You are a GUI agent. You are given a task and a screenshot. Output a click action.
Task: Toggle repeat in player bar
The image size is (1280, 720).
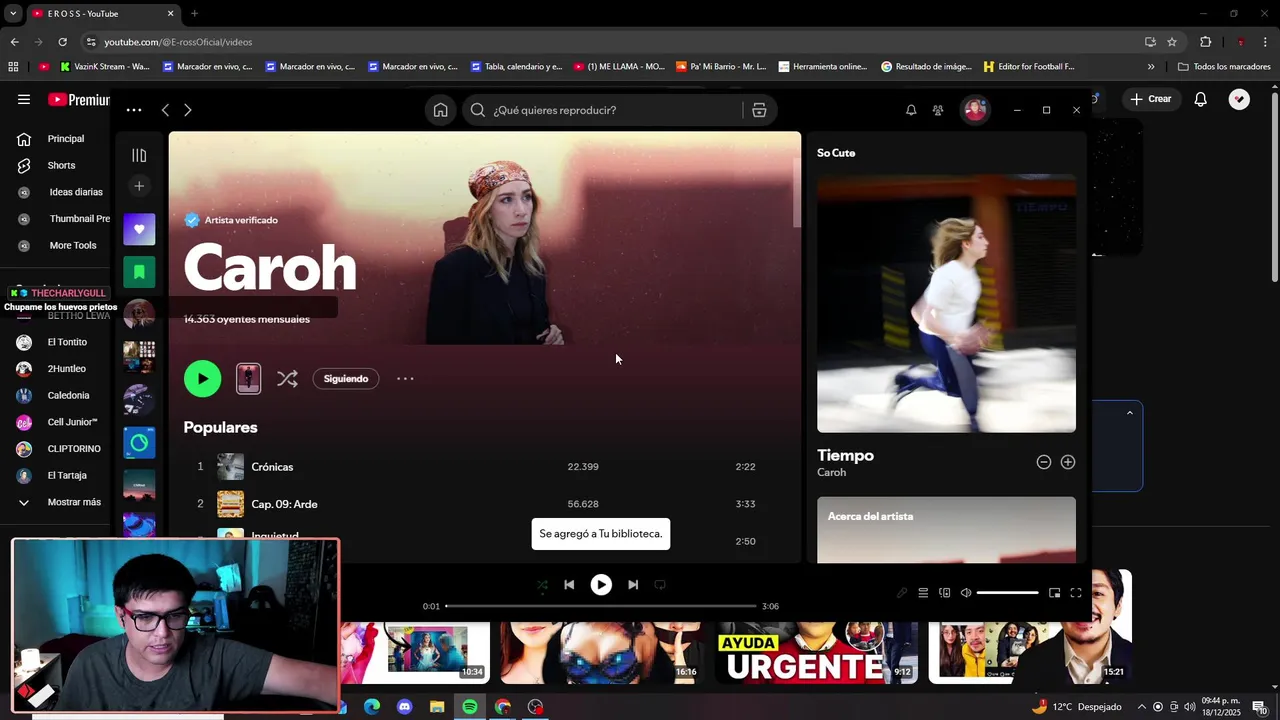[x=660, y=585]
